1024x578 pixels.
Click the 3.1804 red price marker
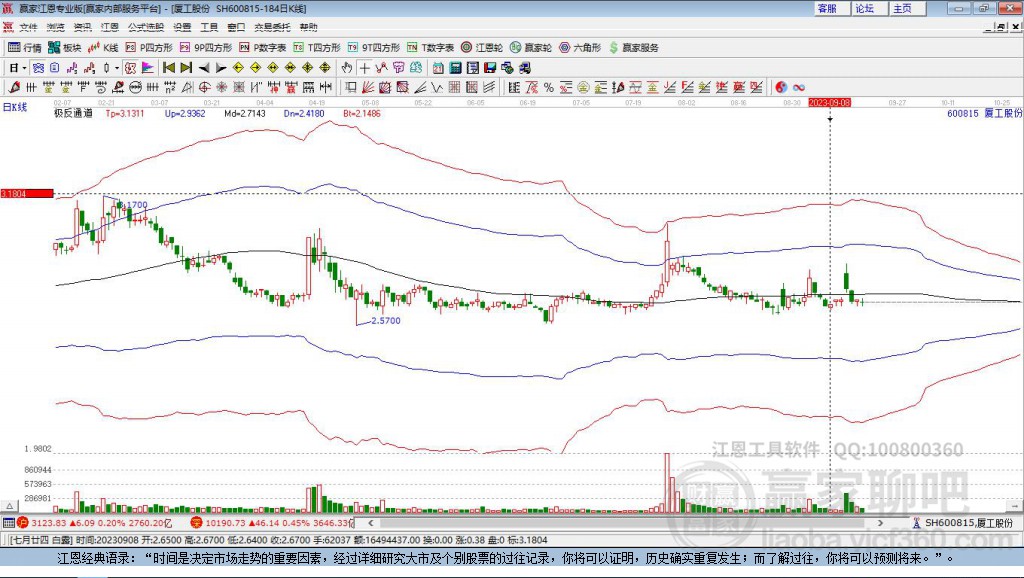click(27, 193)
